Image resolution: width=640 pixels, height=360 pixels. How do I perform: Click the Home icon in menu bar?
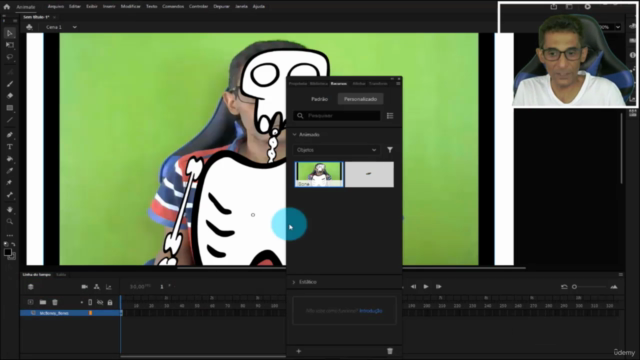(x=7, y=7)
